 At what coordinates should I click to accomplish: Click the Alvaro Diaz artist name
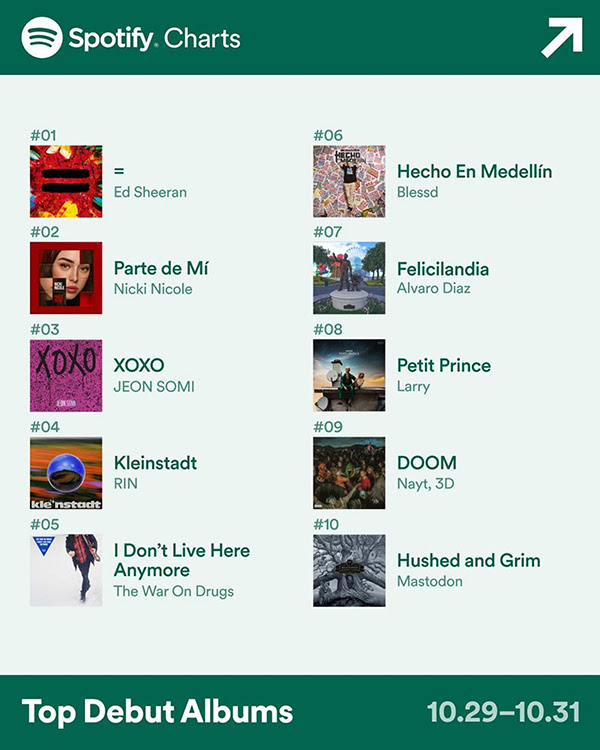[434, 288]
